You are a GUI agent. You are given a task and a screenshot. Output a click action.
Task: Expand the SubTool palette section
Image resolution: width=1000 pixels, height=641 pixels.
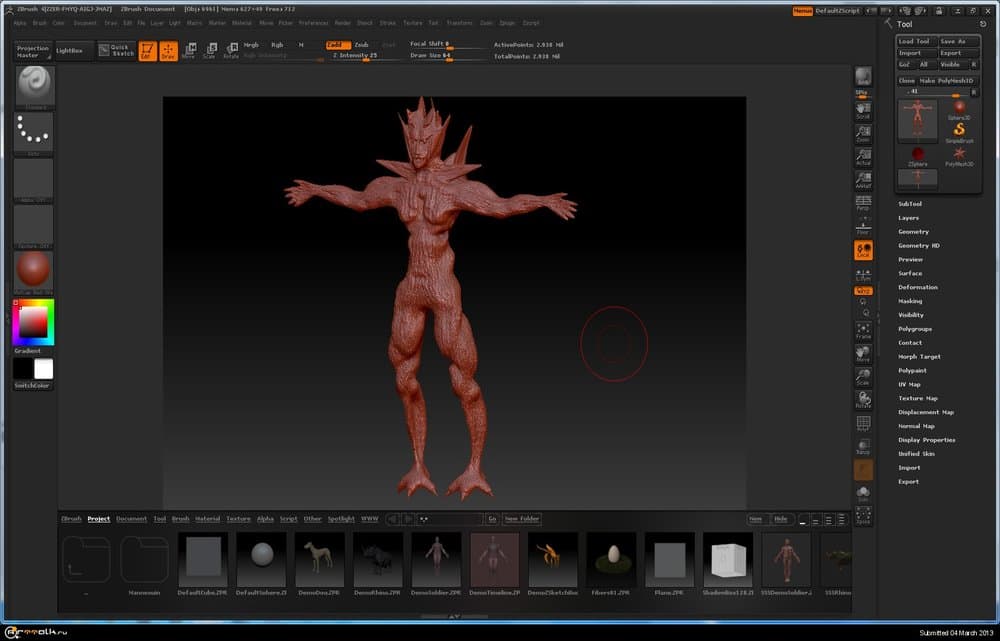click(910, 204)
